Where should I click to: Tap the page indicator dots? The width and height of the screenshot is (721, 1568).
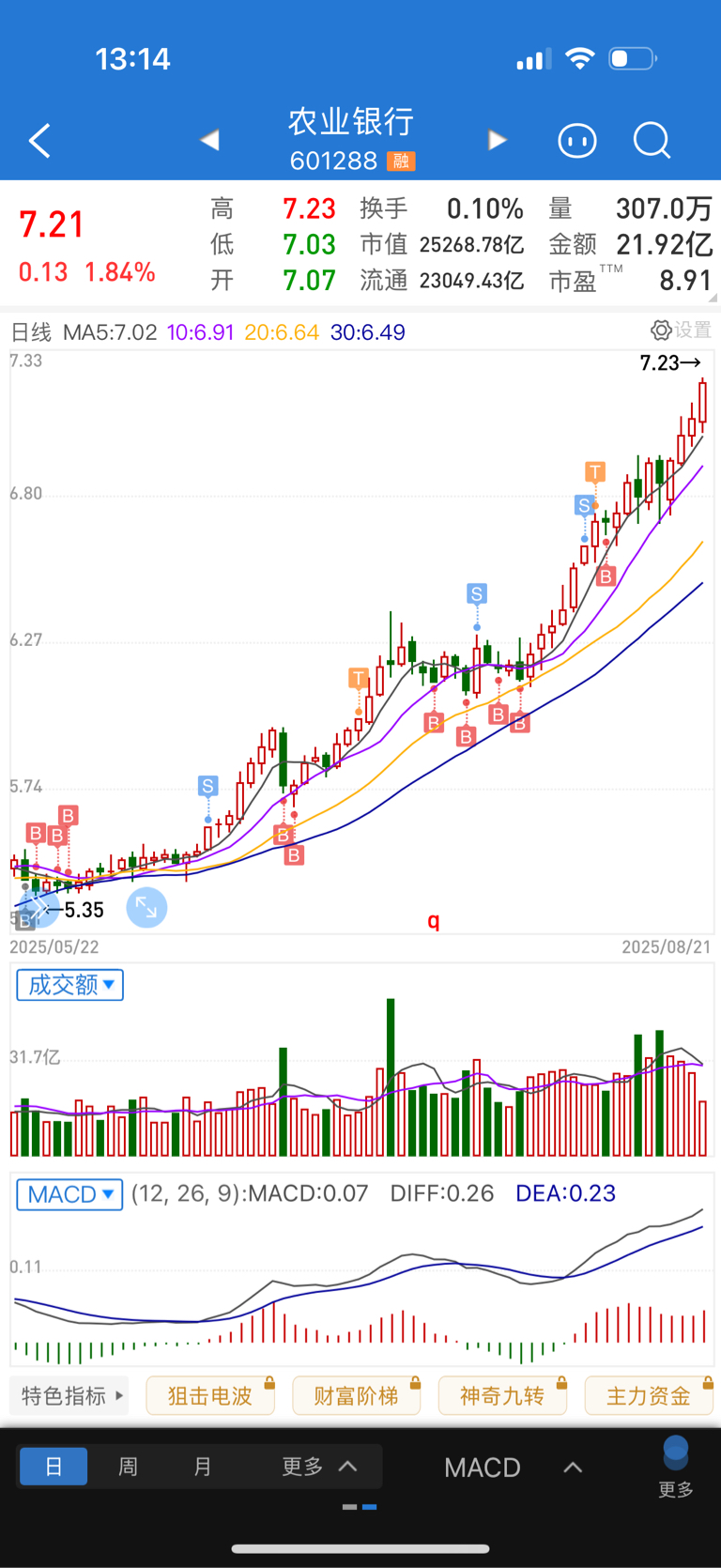(x=360, y=1507)
